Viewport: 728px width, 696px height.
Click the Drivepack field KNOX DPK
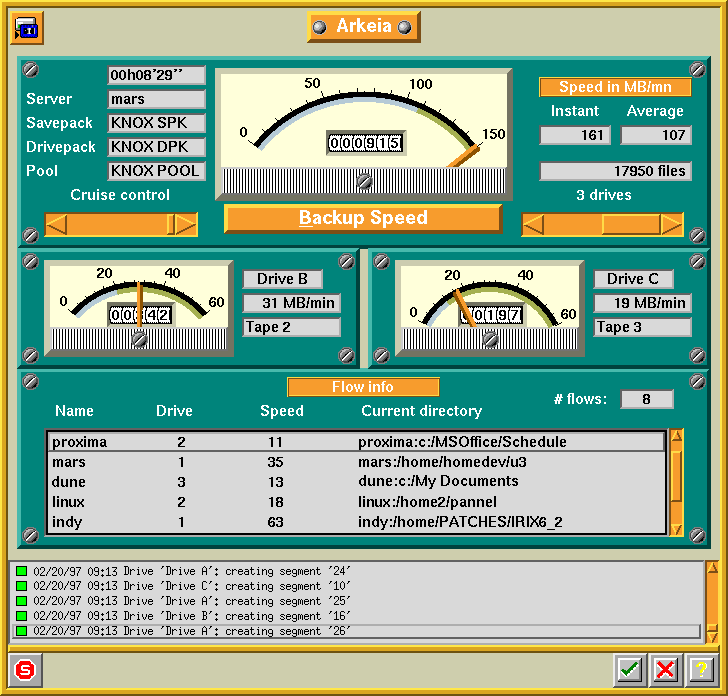pyautogui.click(x=156, y=147)
